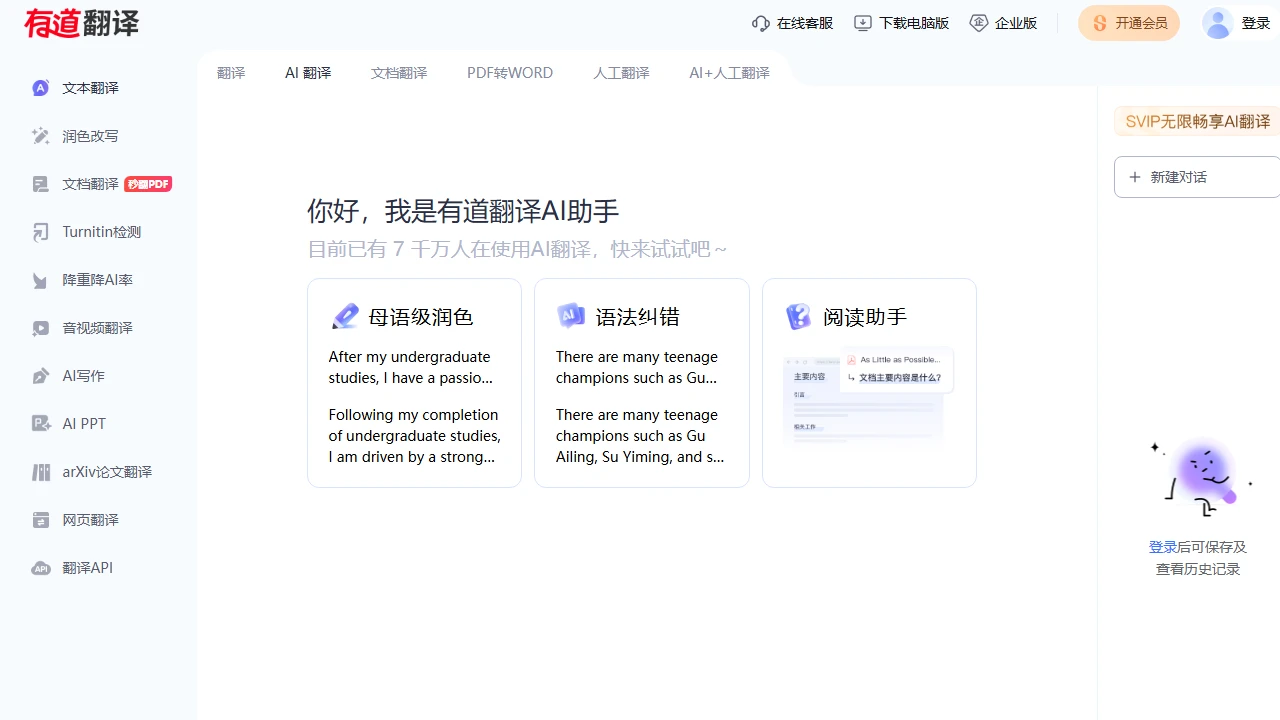Switch to the PDF转WORD tab
Image resolution: width=1280 pixels, height=720 pixels.
pos(510,73)
